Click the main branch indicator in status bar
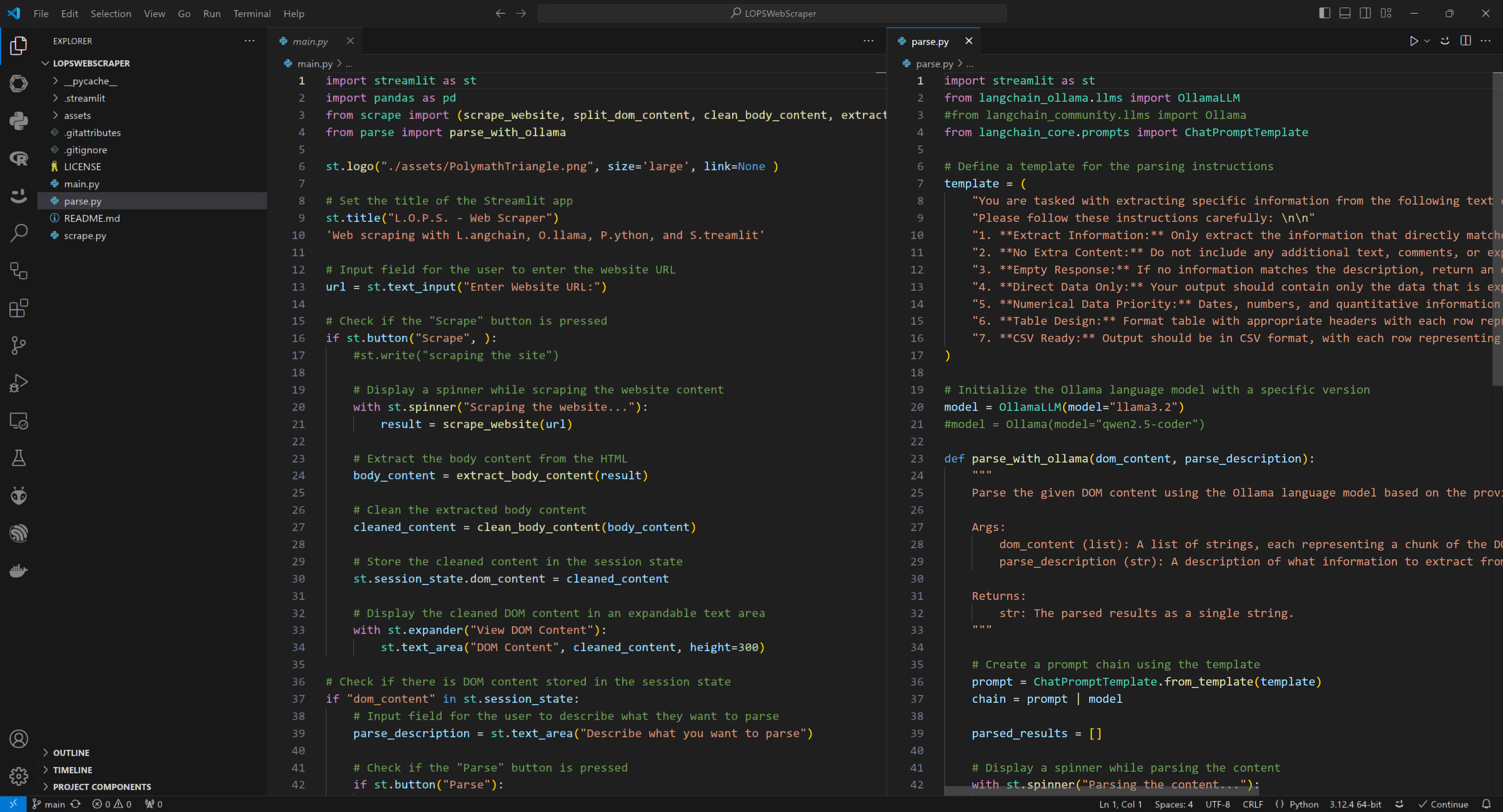 (49, 804)
